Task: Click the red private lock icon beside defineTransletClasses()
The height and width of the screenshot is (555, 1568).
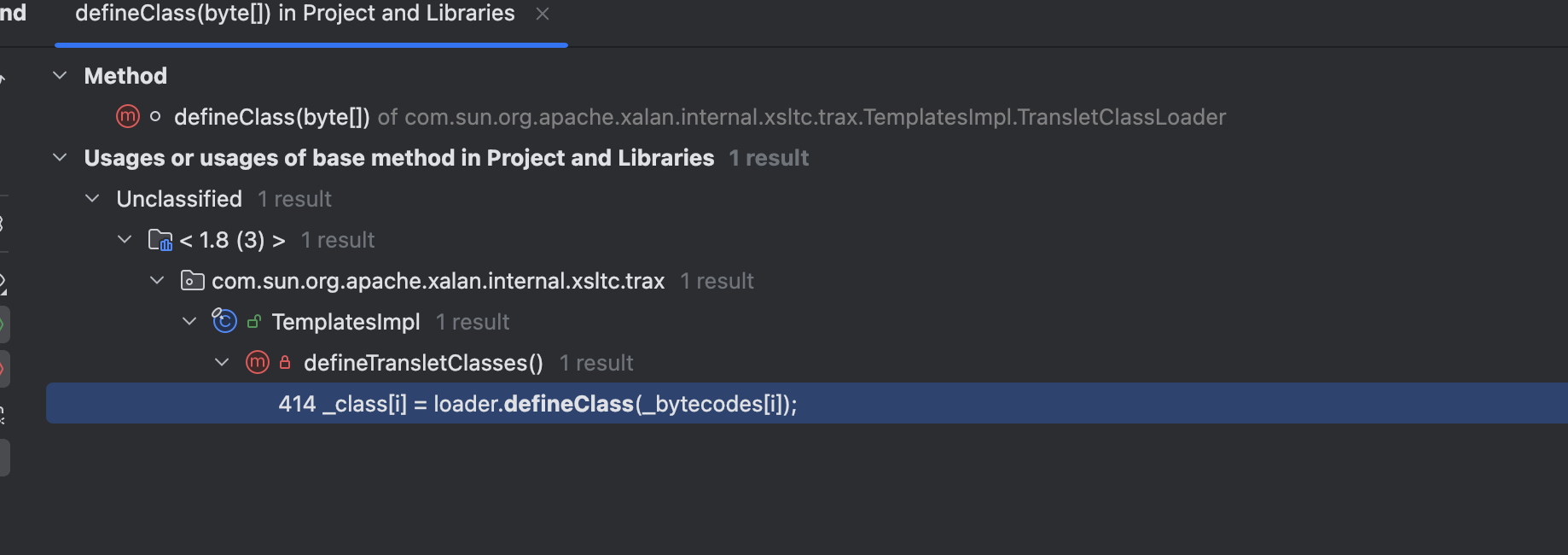Action: [285, 363]
